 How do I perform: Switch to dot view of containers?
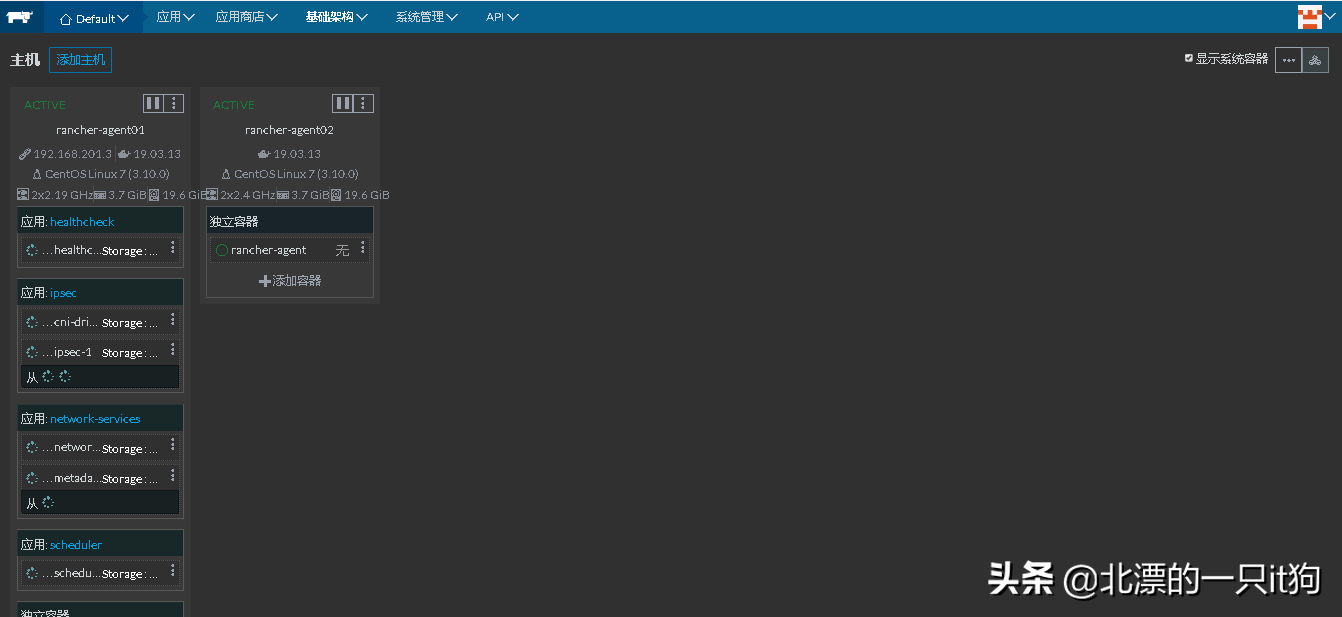(x=1288, y=60)
